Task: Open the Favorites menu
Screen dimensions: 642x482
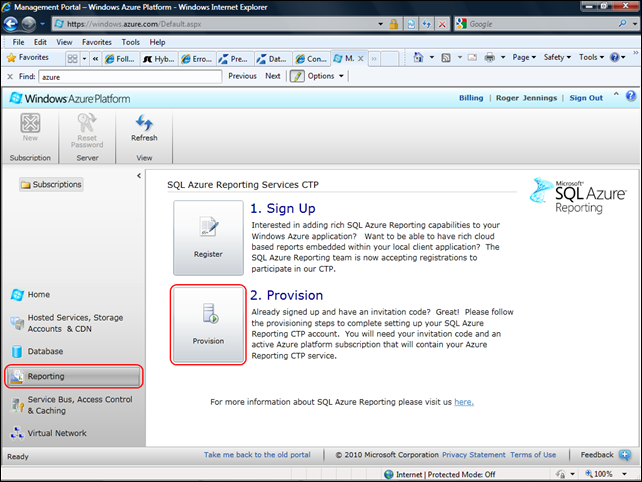Action: tap(97, 42)
